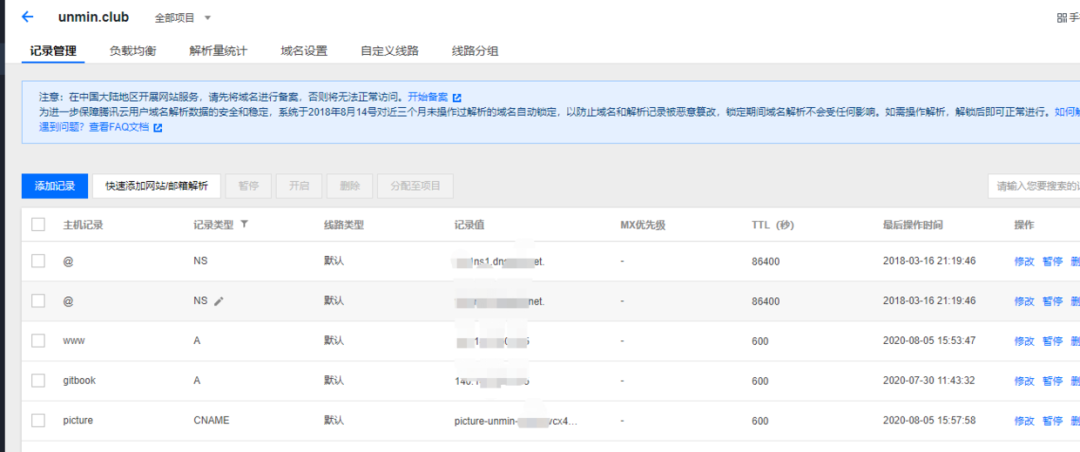Click 暂停 for the gitbook record

click(1052, 381)
